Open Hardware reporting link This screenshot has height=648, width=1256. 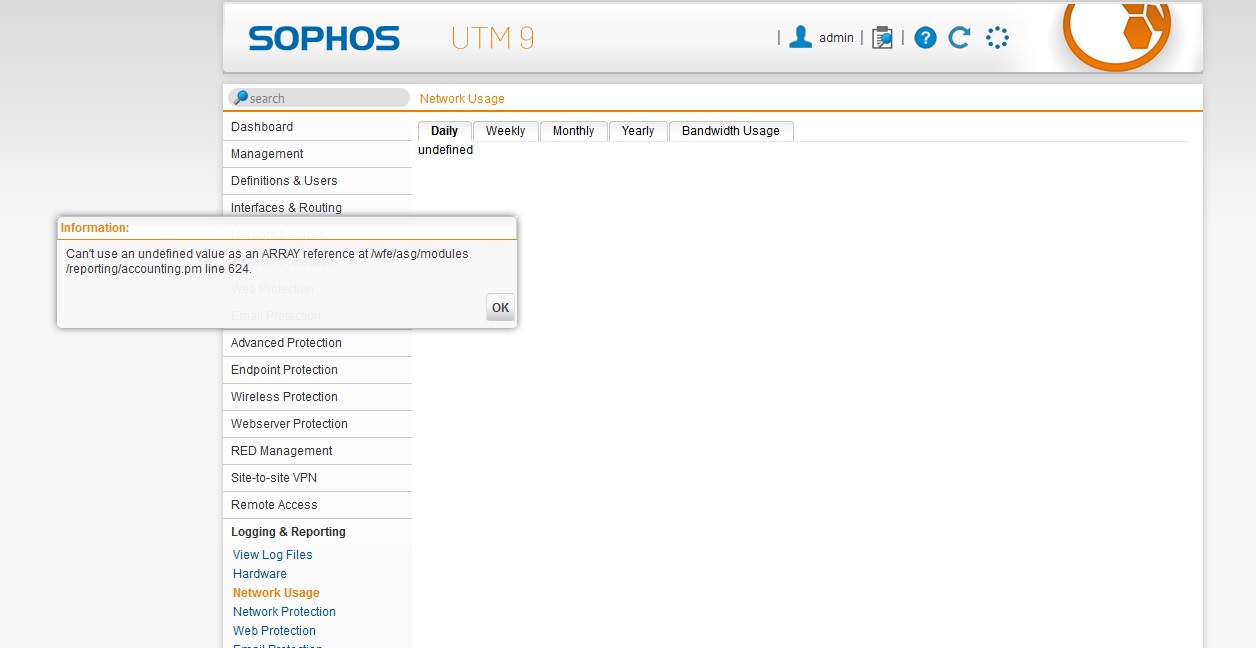[260, 574]
